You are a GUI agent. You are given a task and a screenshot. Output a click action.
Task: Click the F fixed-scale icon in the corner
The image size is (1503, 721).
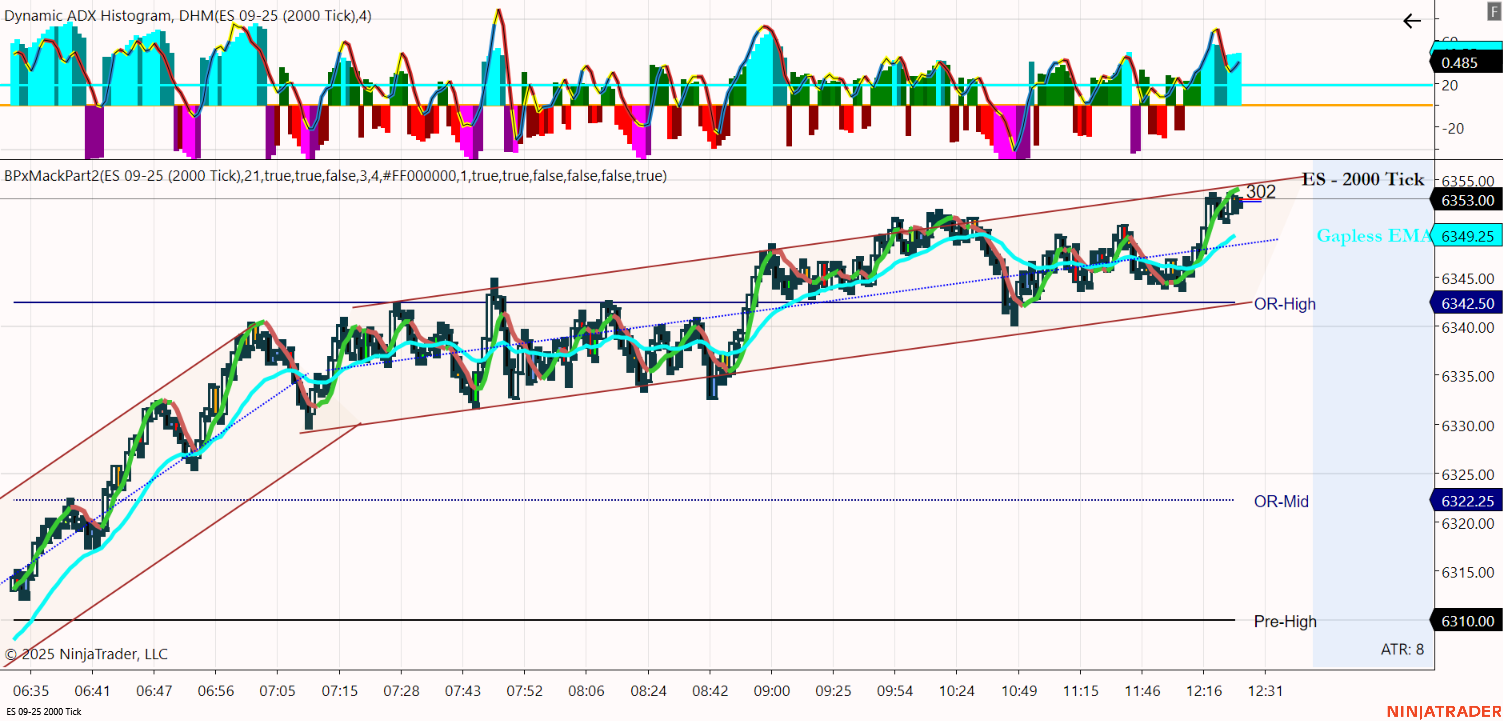click(1494, 10)
